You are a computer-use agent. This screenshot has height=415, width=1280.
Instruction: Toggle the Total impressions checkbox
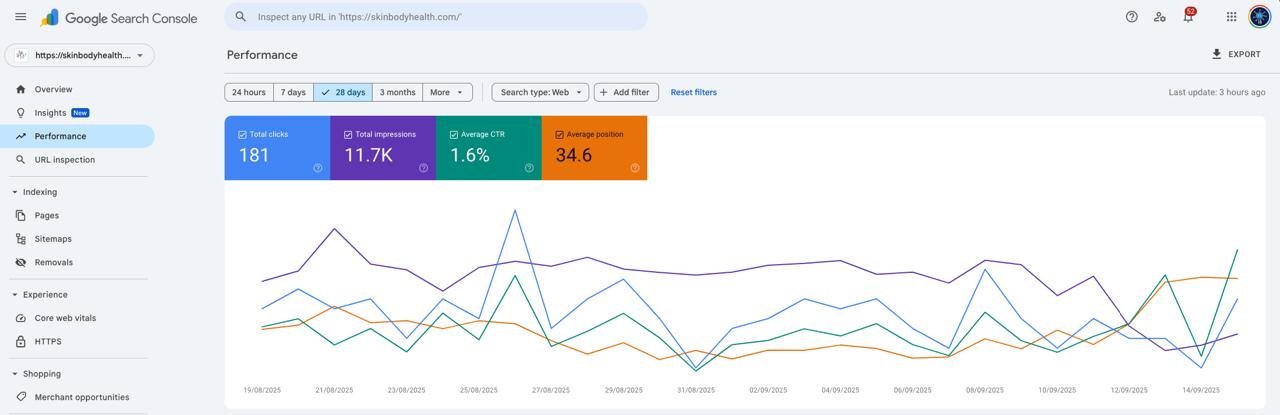click(348, 134)
